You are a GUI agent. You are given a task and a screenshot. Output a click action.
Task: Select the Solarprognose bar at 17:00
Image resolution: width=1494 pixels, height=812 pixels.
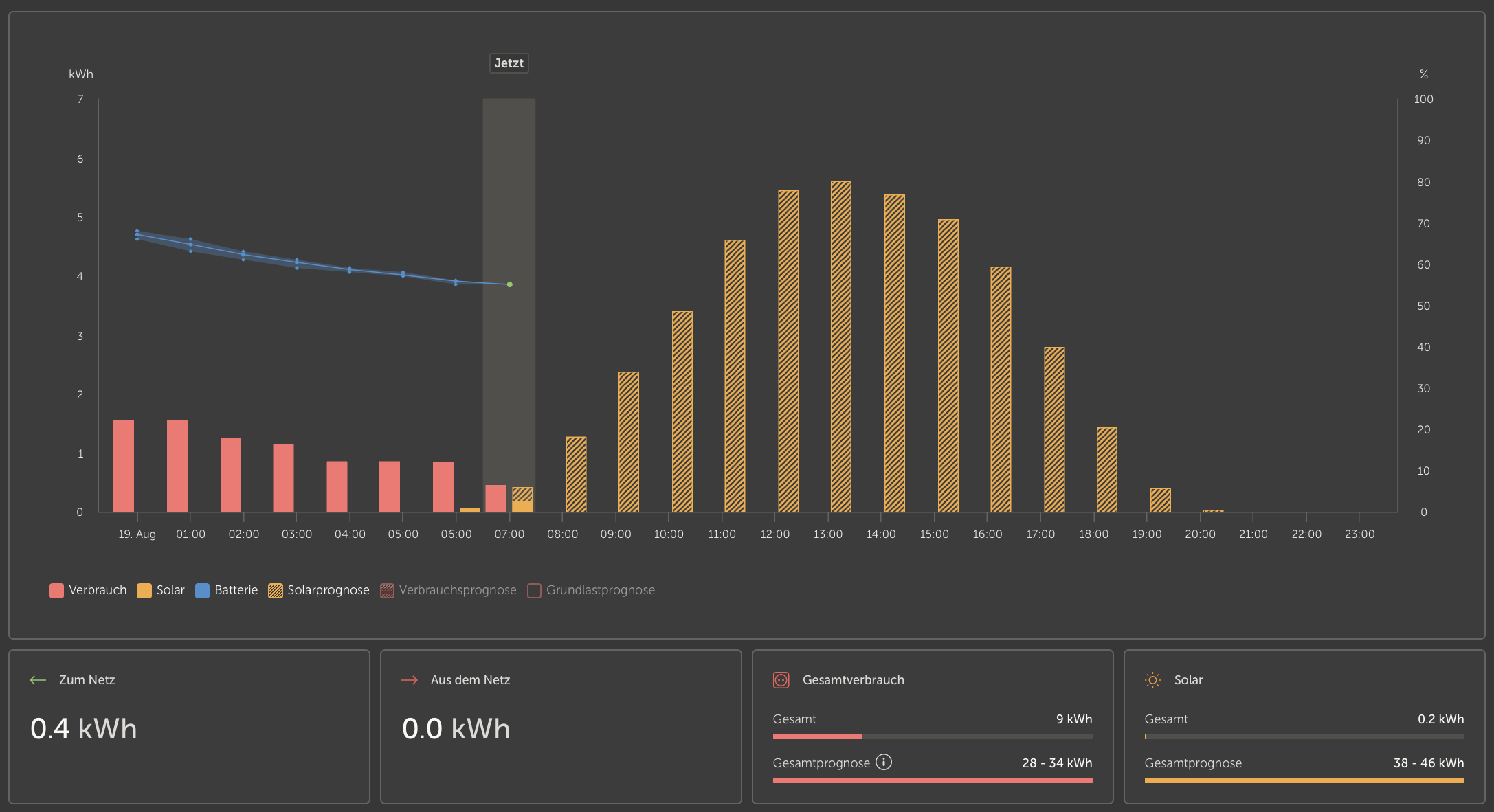pyautogui.click(x=1055, y=429)
